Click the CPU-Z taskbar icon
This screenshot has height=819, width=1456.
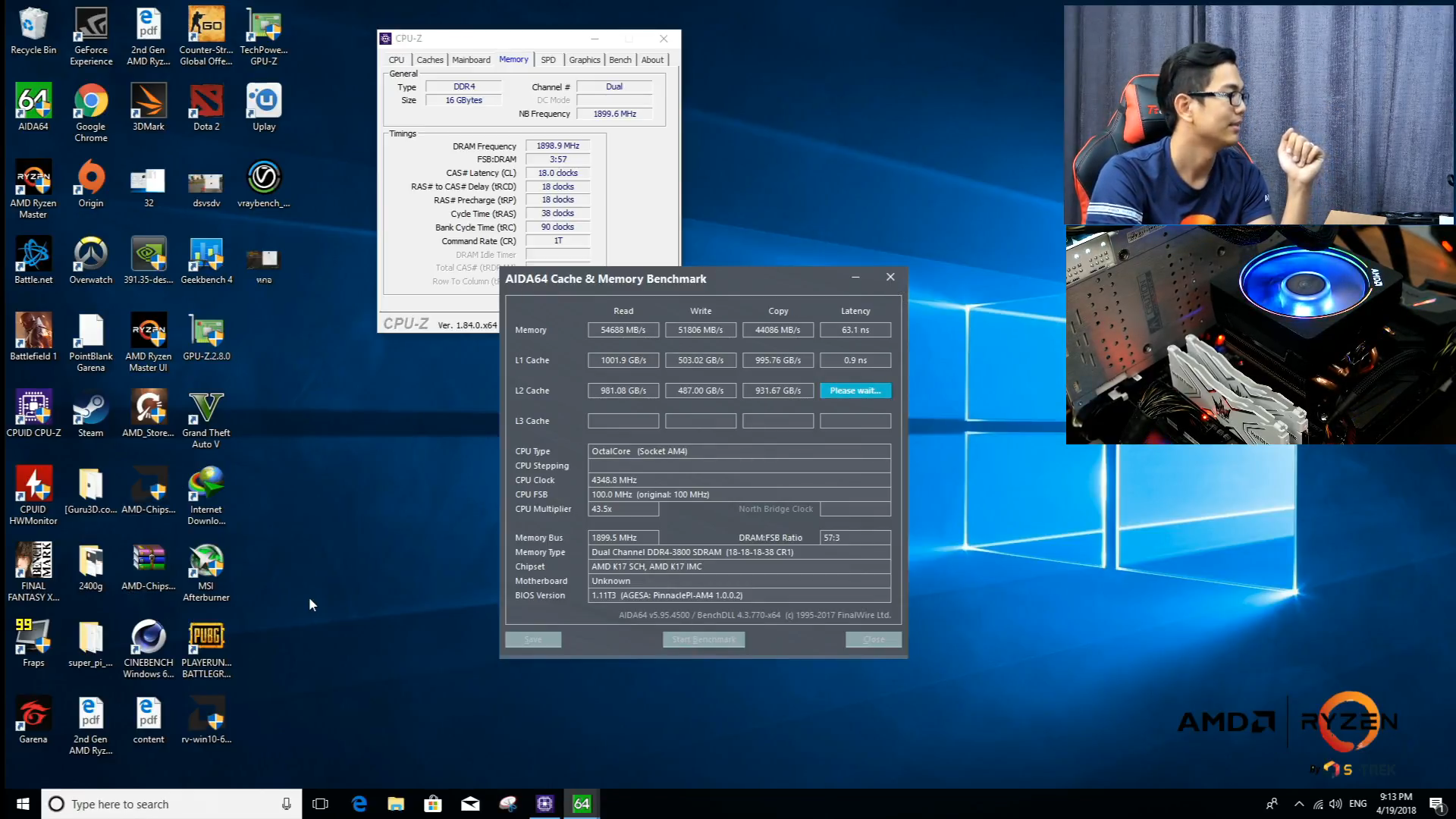tap(544, 804)
